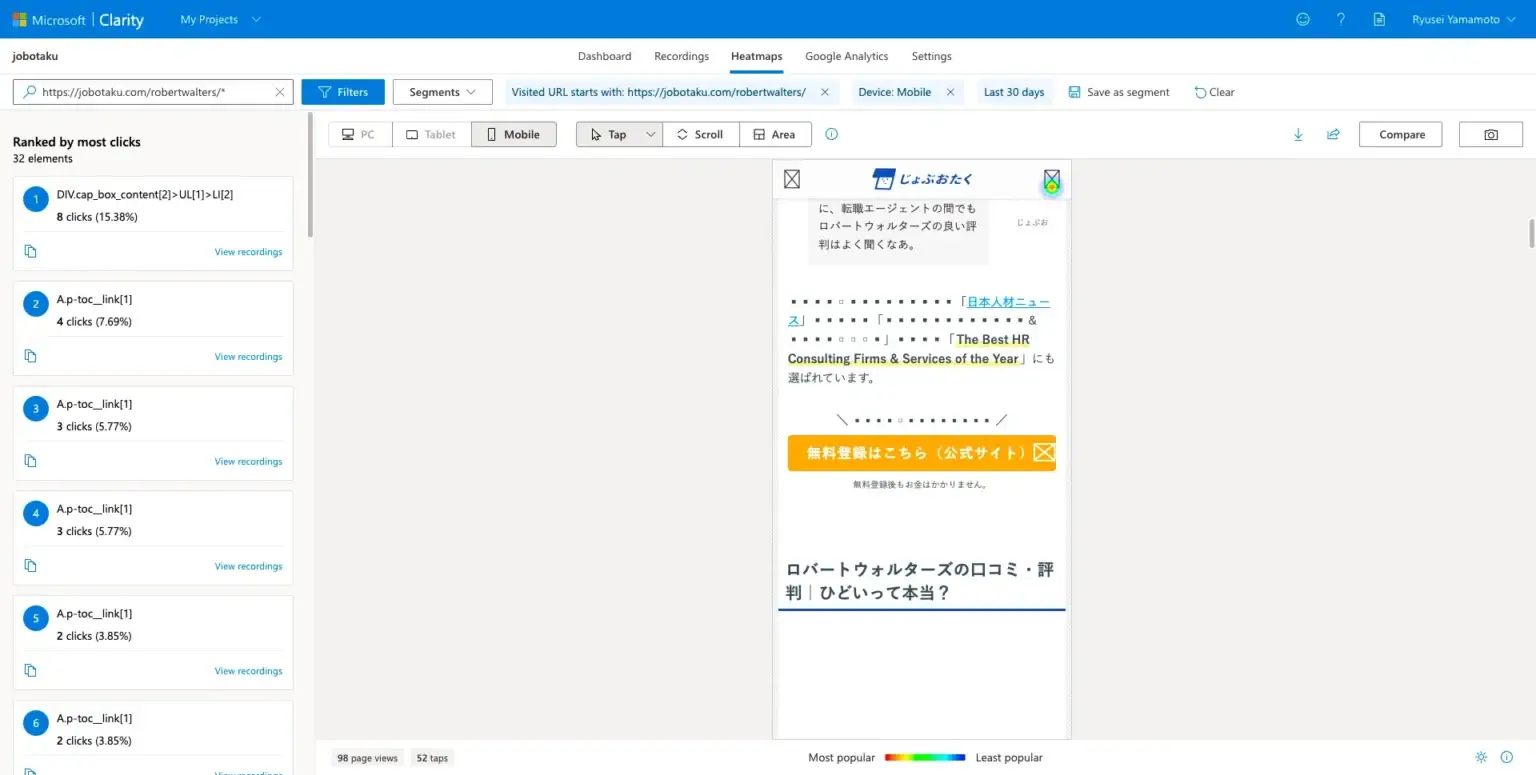Take a screenshot with the camera button
Screen dimensions: 1536x775
1490,135
